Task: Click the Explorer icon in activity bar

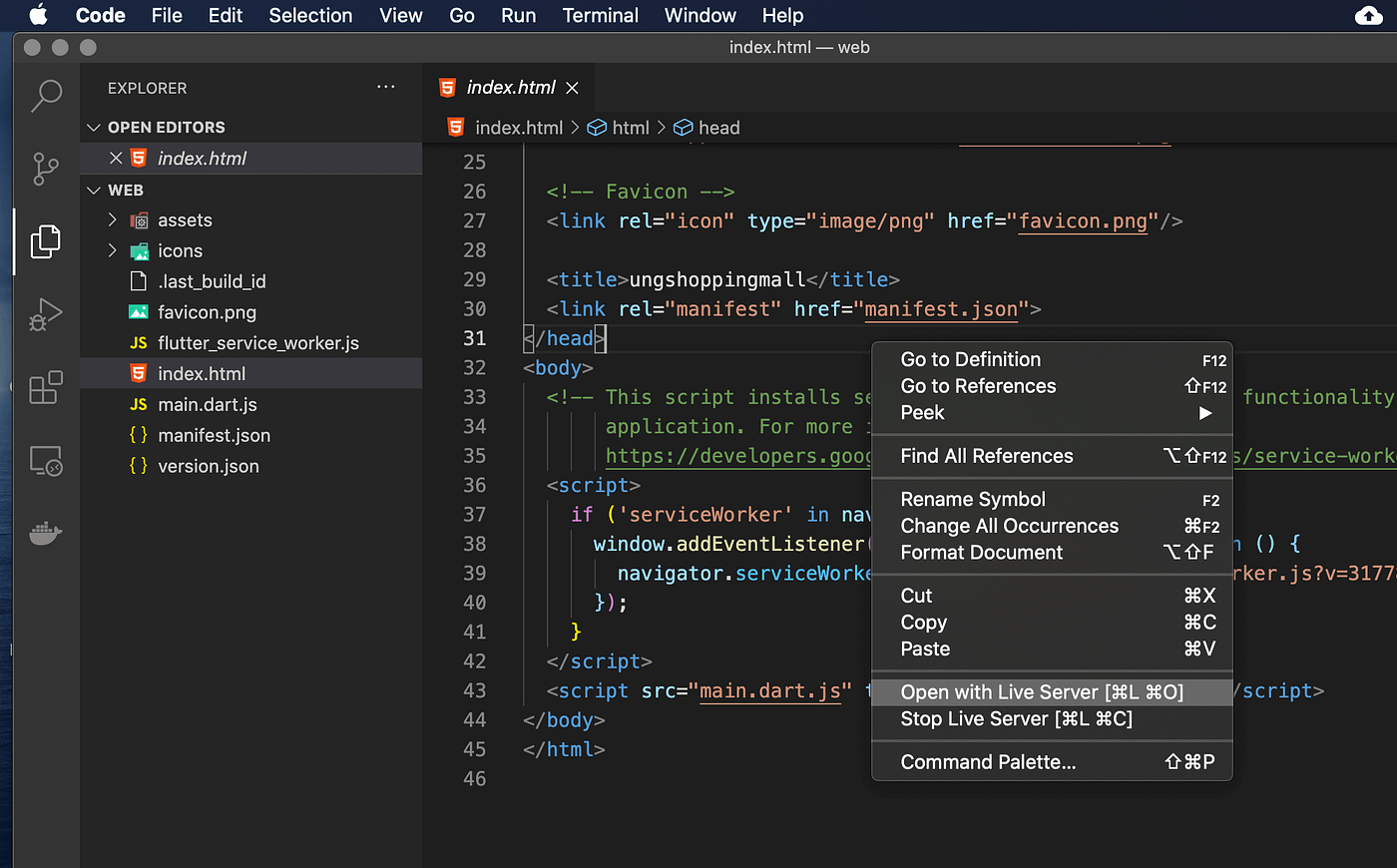Action: point(45,240)
